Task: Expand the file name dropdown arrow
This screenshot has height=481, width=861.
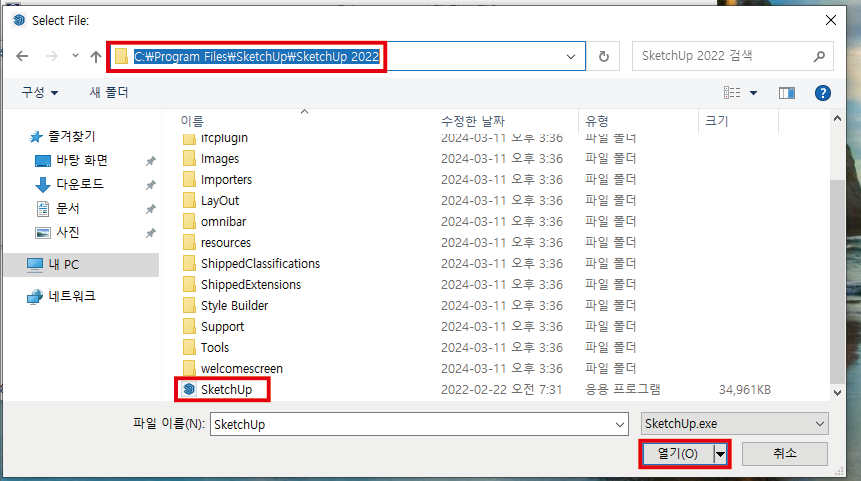Action: click(x=620, y=424)
